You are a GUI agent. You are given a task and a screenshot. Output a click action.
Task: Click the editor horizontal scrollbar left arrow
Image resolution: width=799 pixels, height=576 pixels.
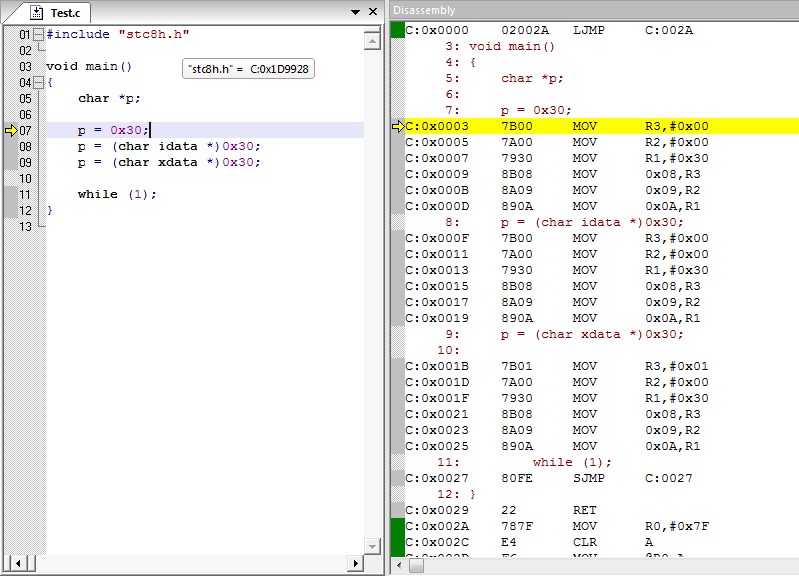click(x=18, y=563)
